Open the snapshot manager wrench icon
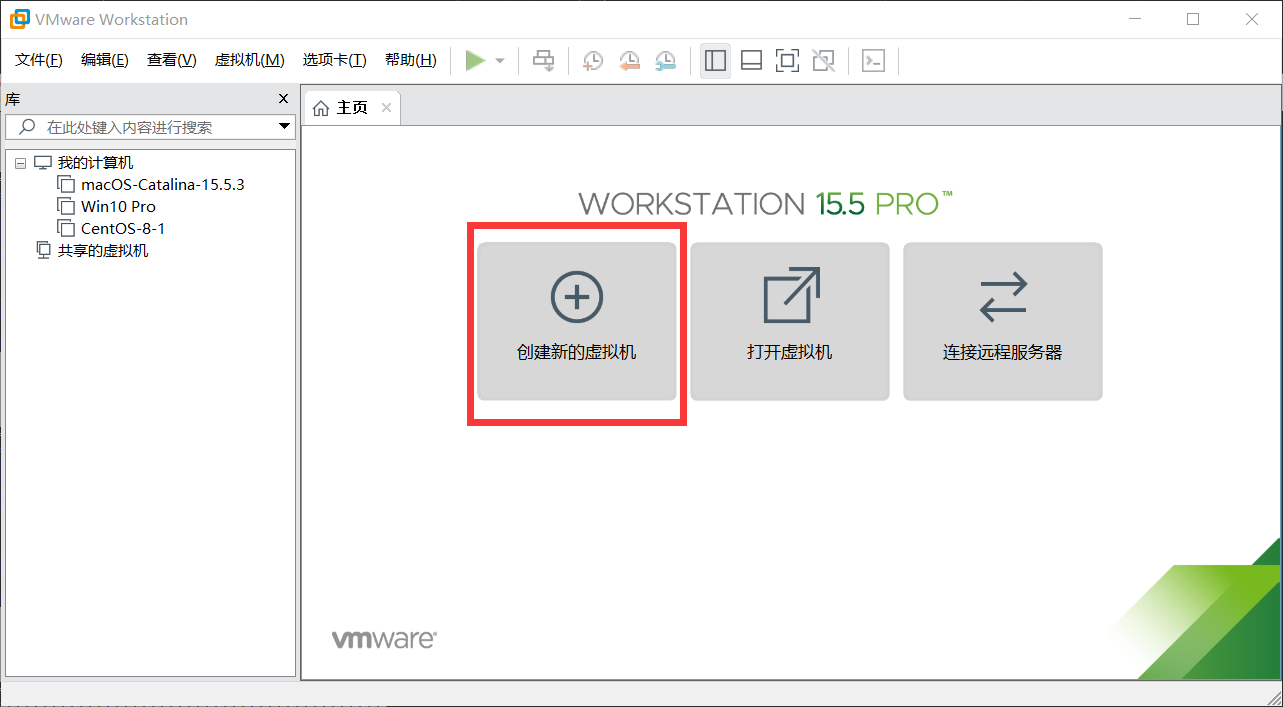1283x707 pixels. point(665,61)
